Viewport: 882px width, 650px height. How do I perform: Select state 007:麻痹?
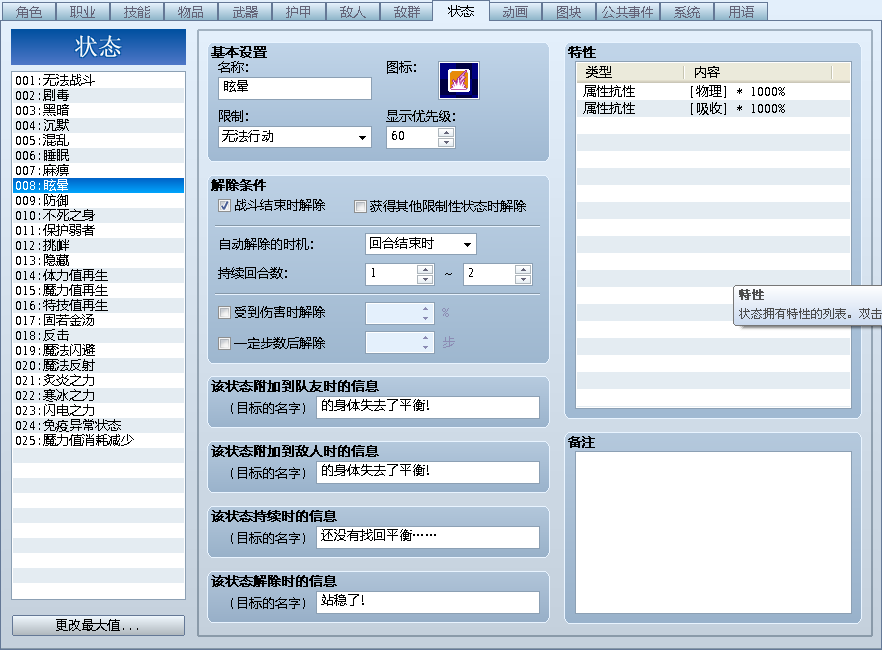click(98, 170)
